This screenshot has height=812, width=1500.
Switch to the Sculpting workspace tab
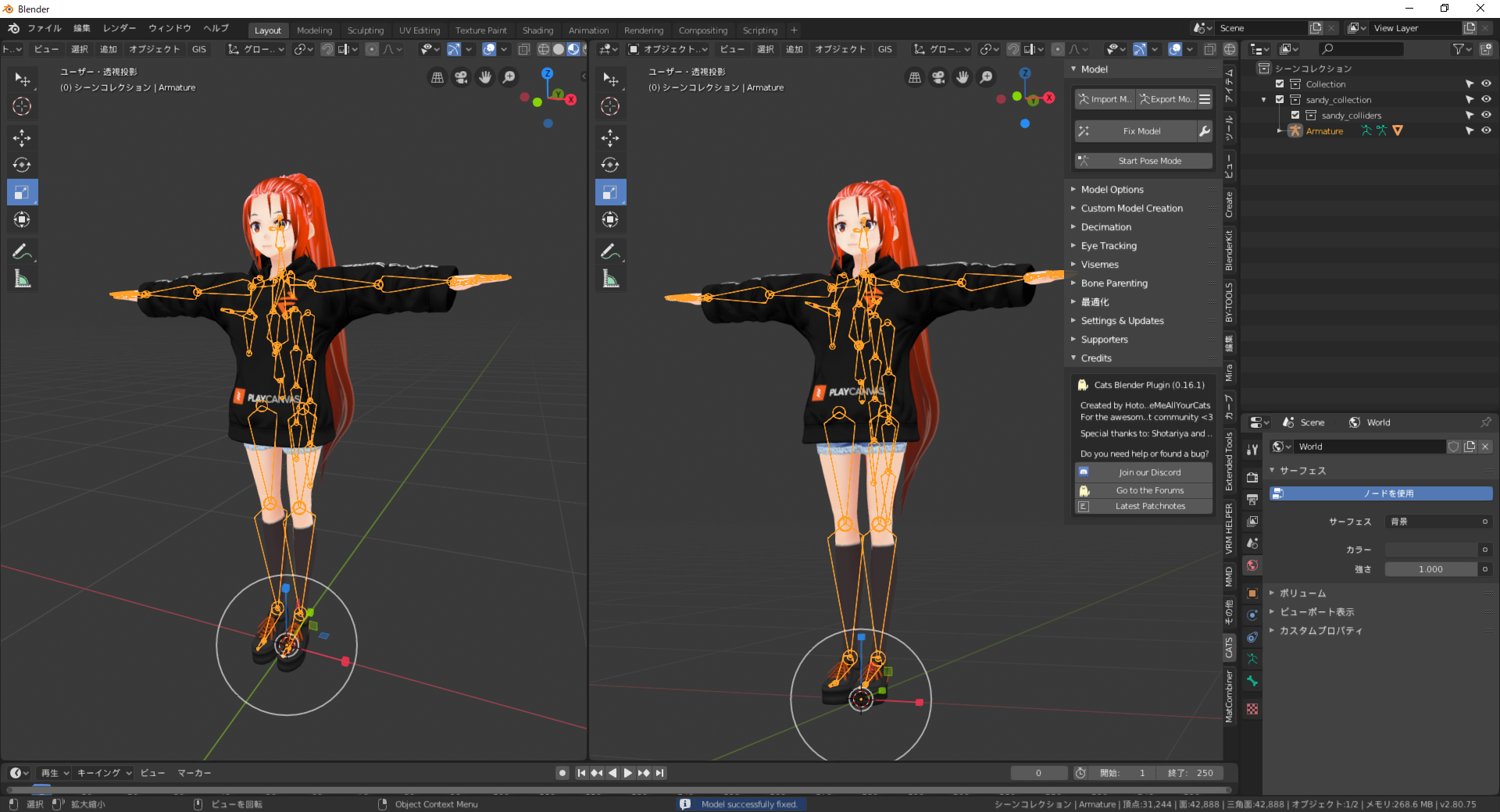coord(366,30)
